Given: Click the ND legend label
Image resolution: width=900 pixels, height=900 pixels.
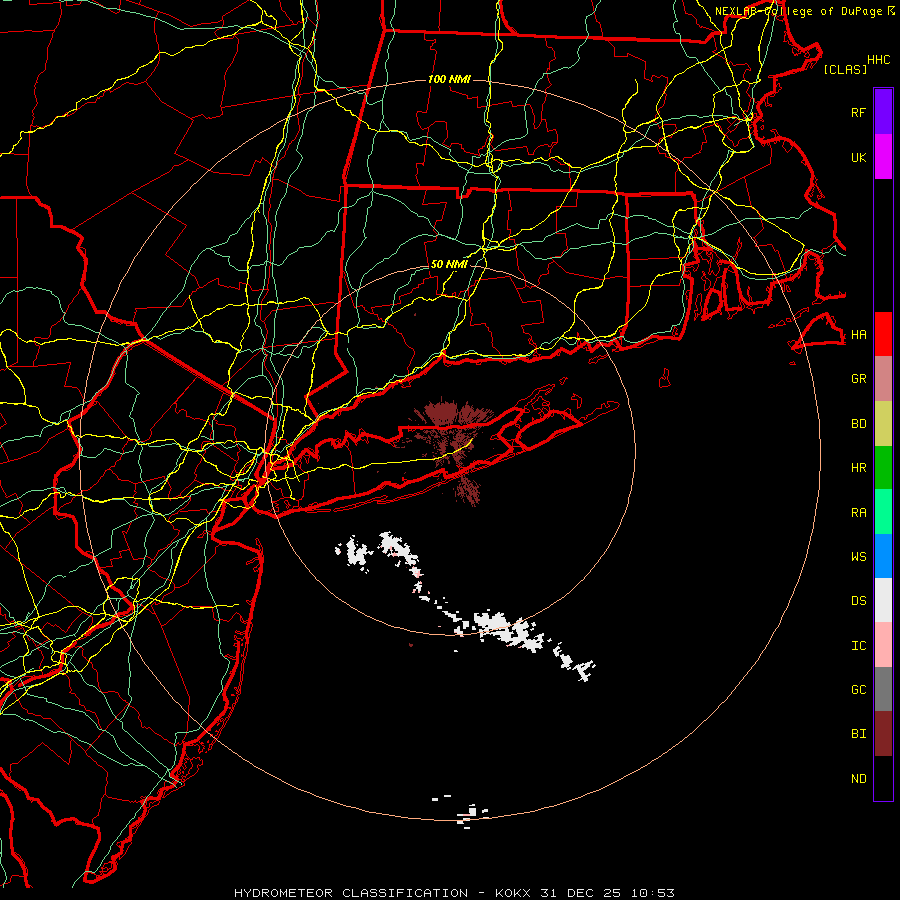Looking at the screenshot, I should click(859, 779).
